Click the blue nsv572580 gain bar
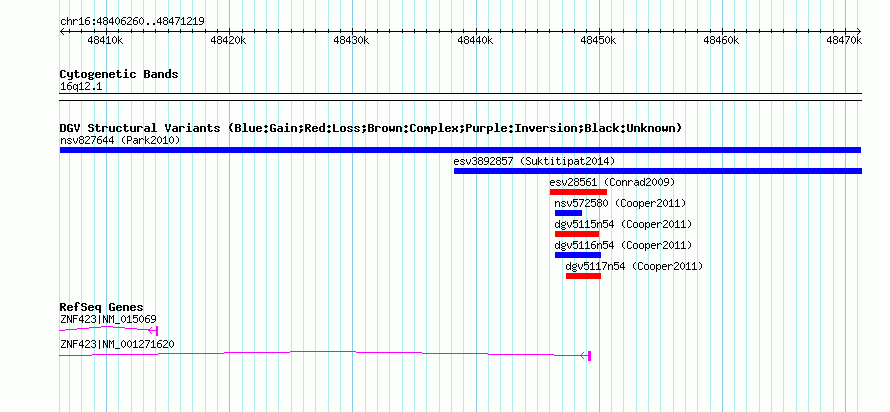Viewport: 890px width, 412px height. [x=568, y=213]
